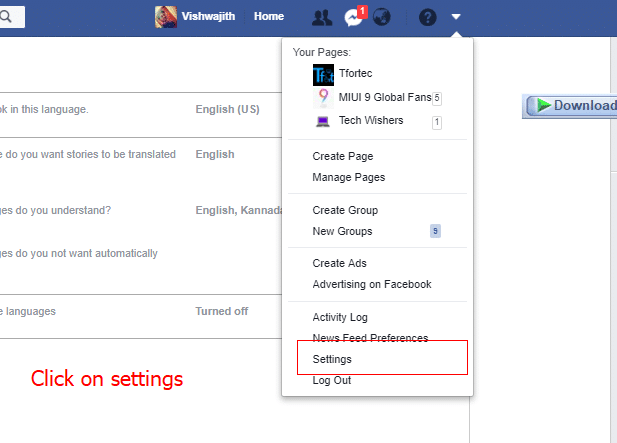Open the Tfortec page icon

click(x=323, y=75)
